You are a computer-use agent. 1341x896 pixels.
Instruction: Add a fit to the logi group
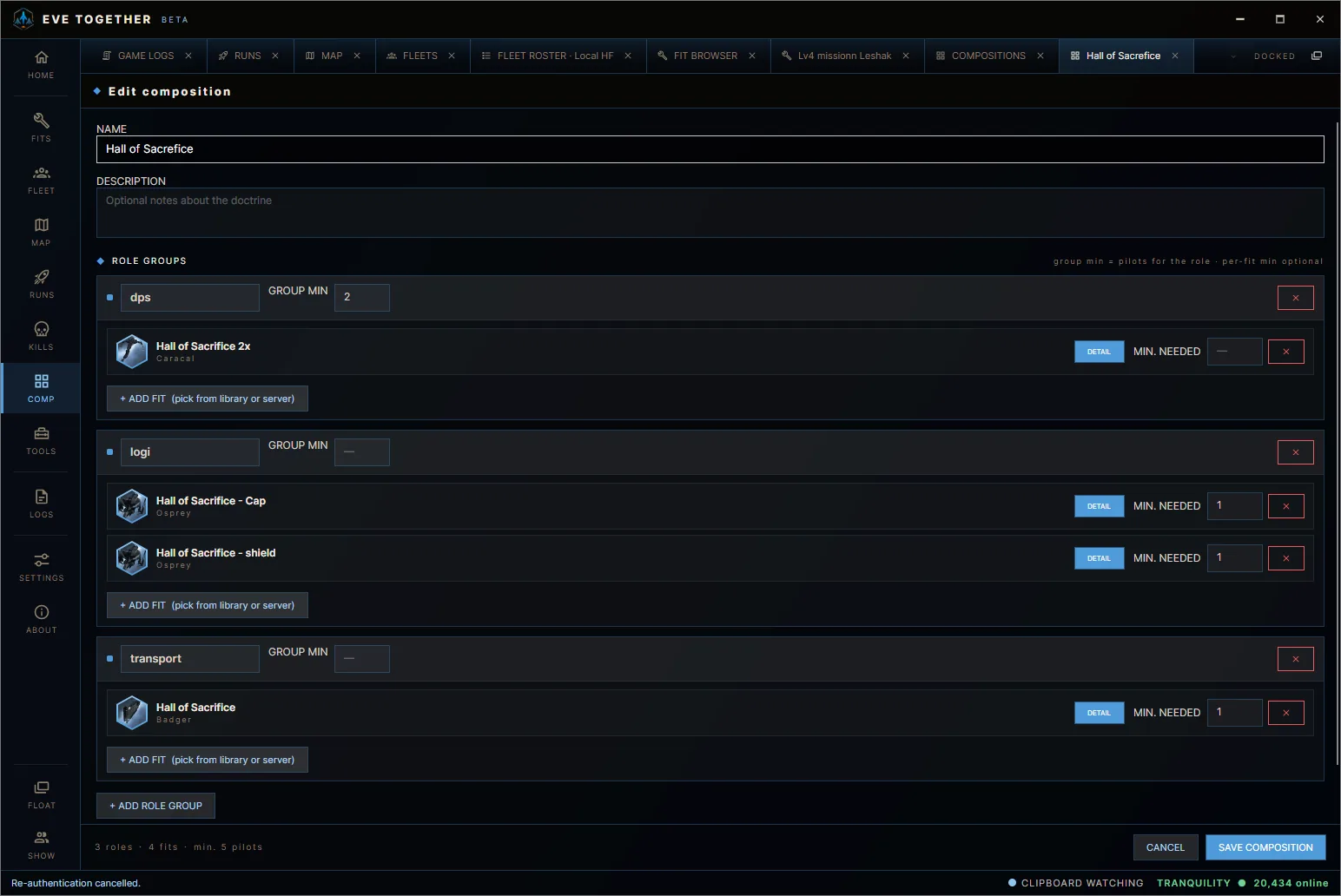208,605
